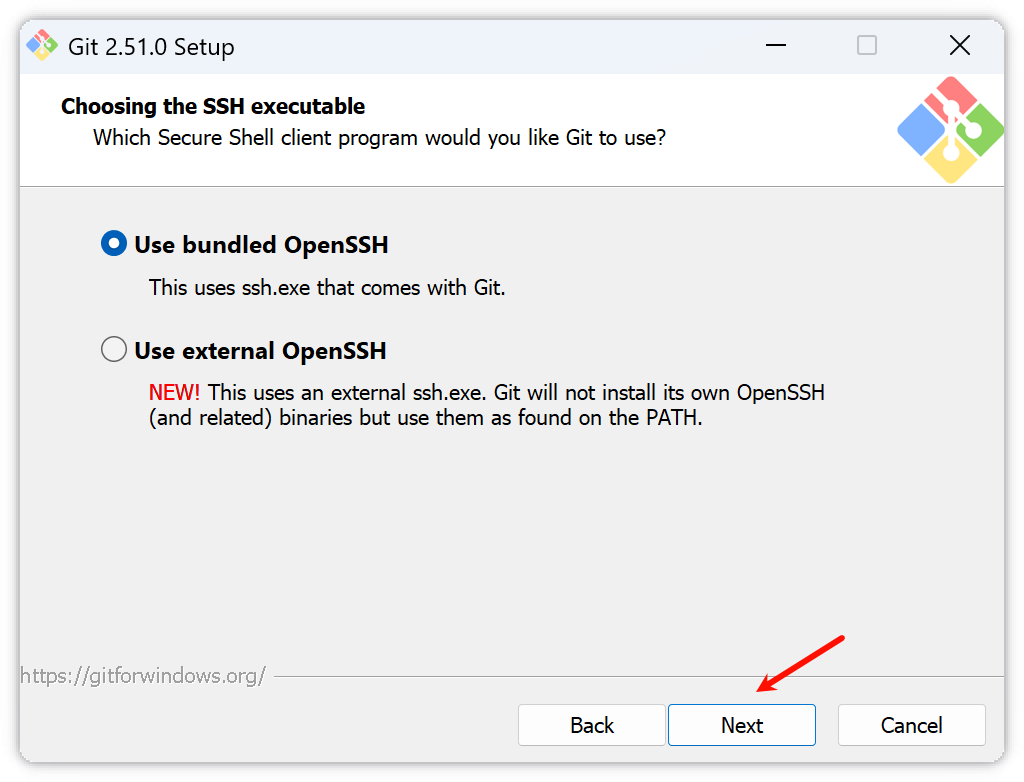Minimize the Git Setup window
1024x782 pixels.
pyautogui.click(x=775, y=46)
